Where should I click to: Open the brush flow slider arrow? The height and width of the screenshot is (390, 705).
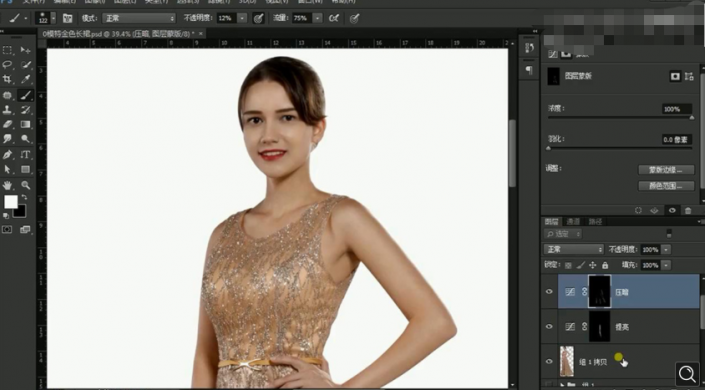coord(317,18)
